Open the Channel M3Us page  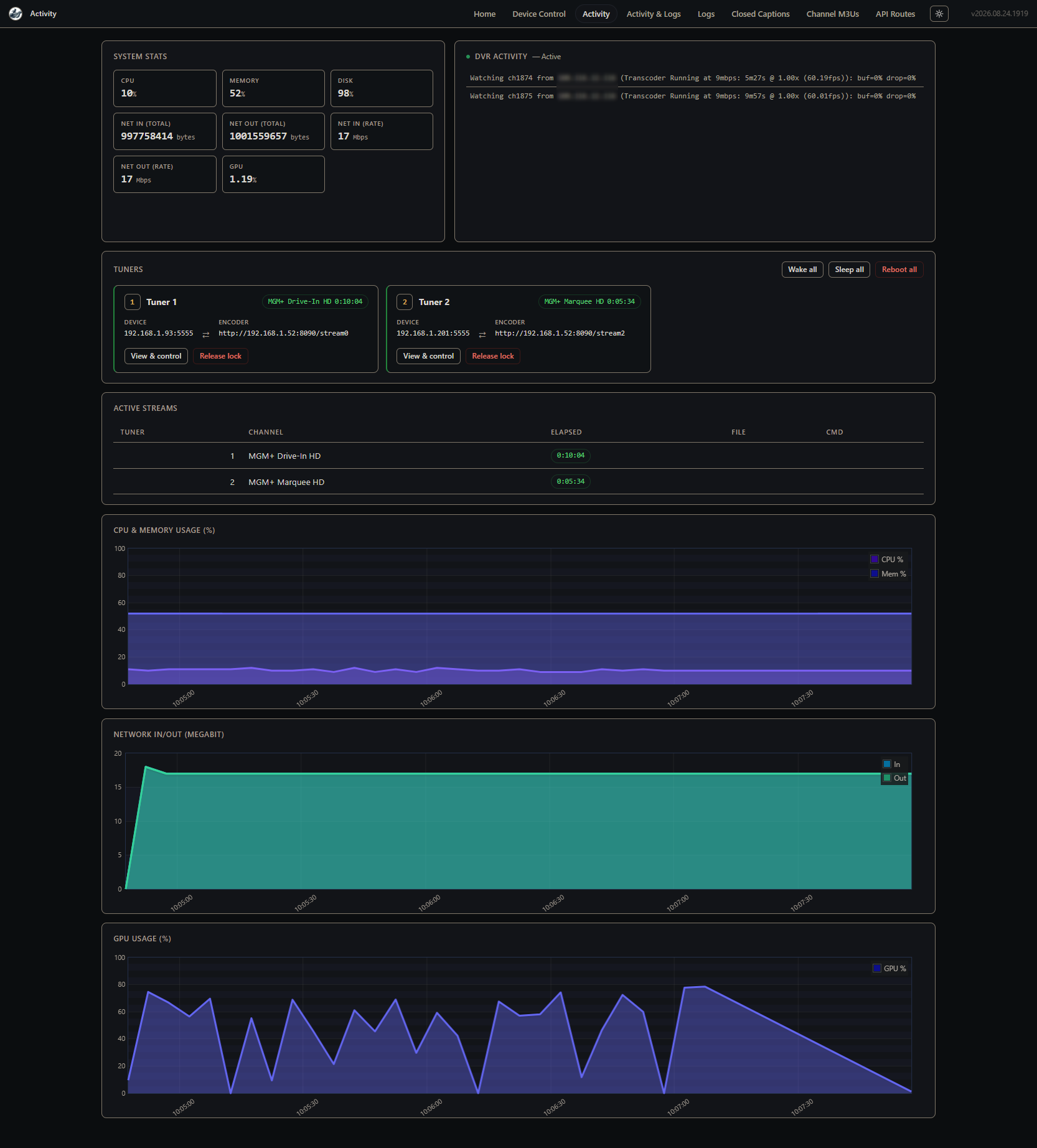click(x=832, y=14)
